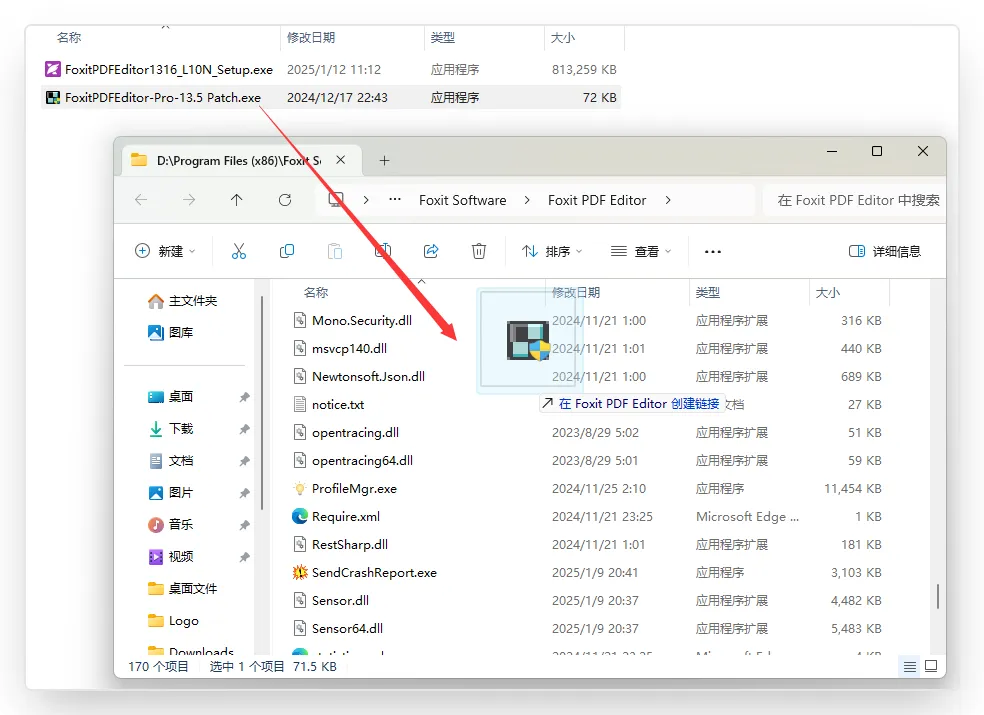Unpin 桌面 using its pin icon
The height and width of the screenshot is (715, 984).
(x=245, y=397)
